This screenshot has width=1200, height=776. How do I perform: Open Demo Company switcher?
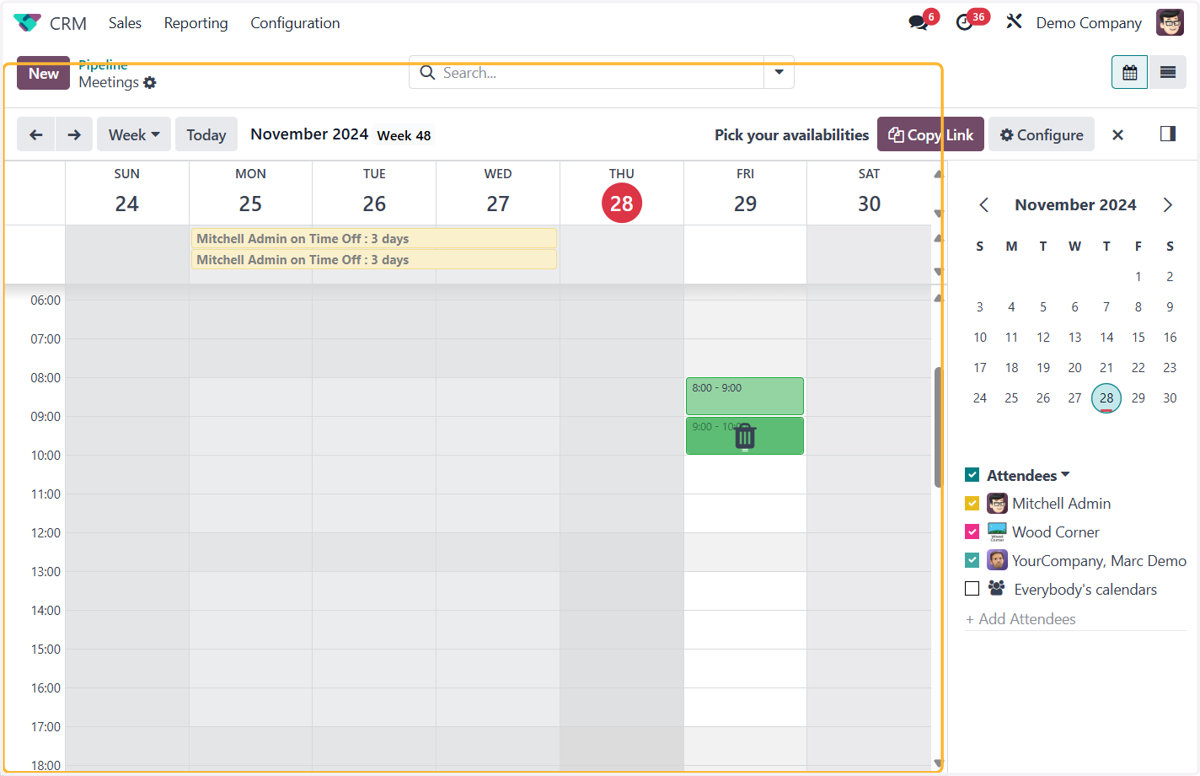point(1089,22)
